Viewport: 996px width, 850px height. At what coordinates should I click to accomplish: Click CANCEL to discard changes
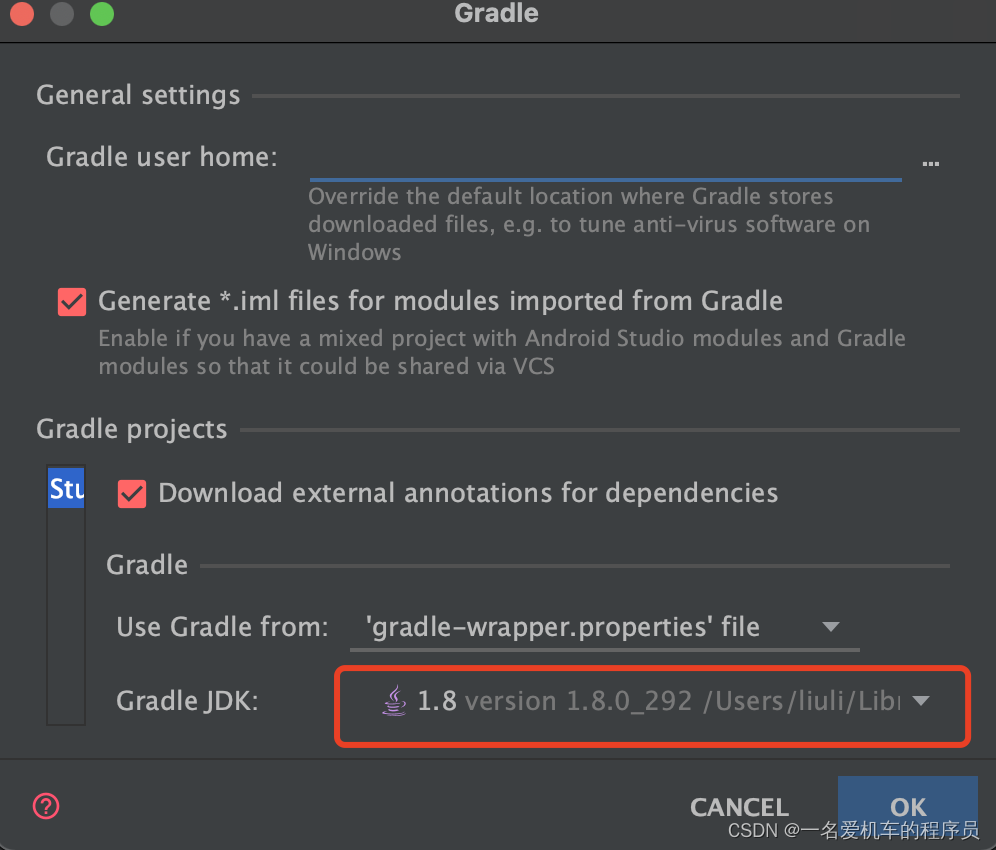coord(739,806)
